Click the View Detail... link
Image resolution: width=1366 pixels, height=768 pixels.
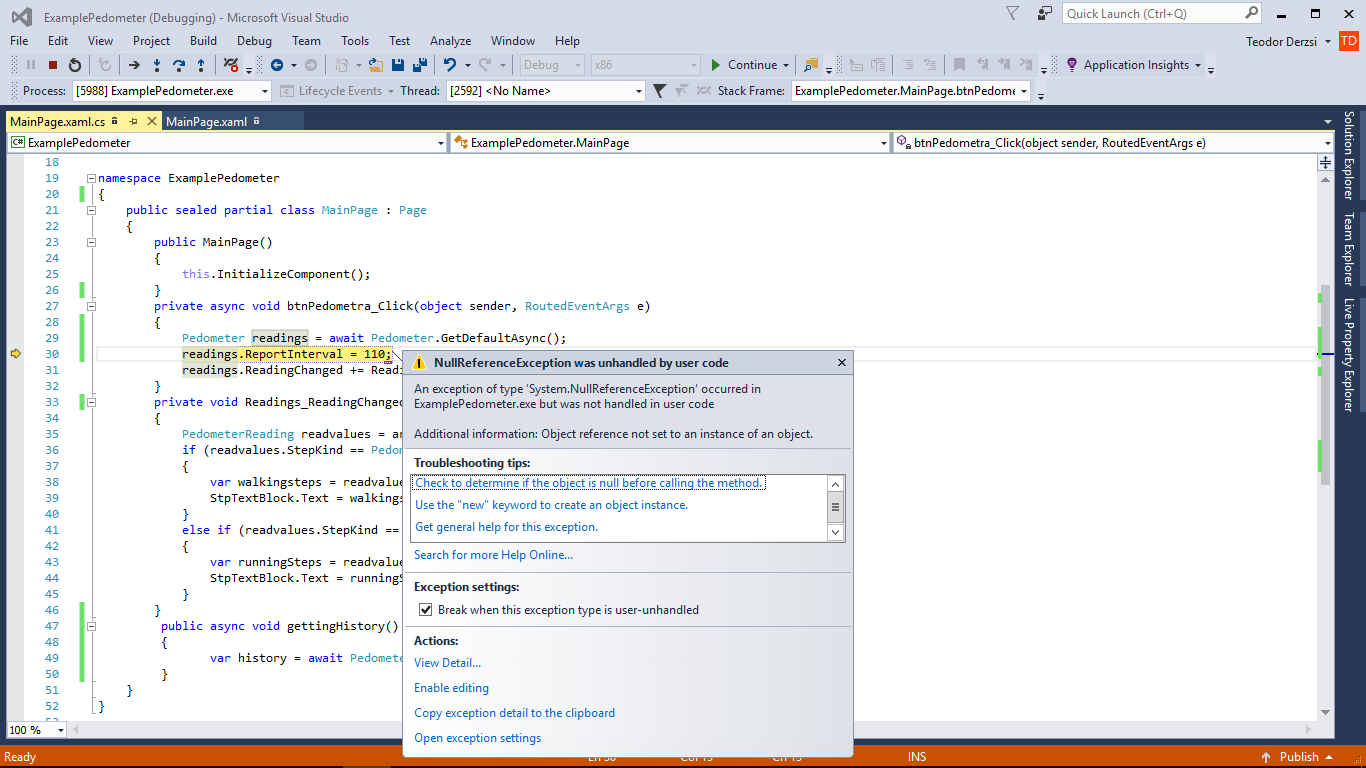point(447,662)
